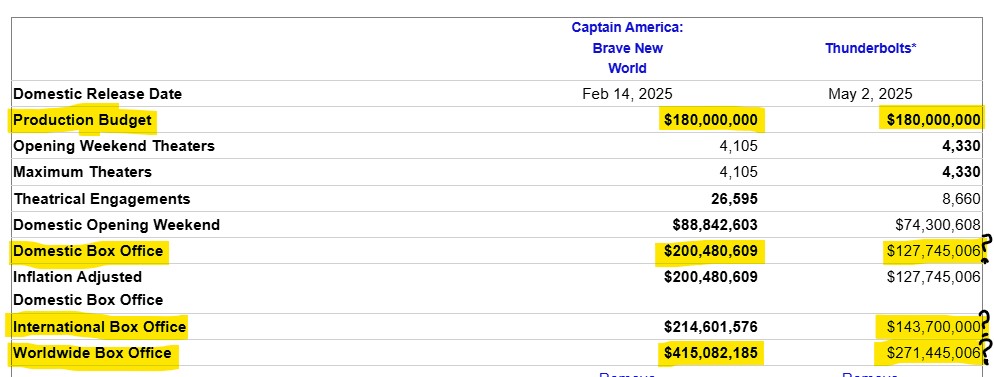Click the Remove link under Captain America

627,374
